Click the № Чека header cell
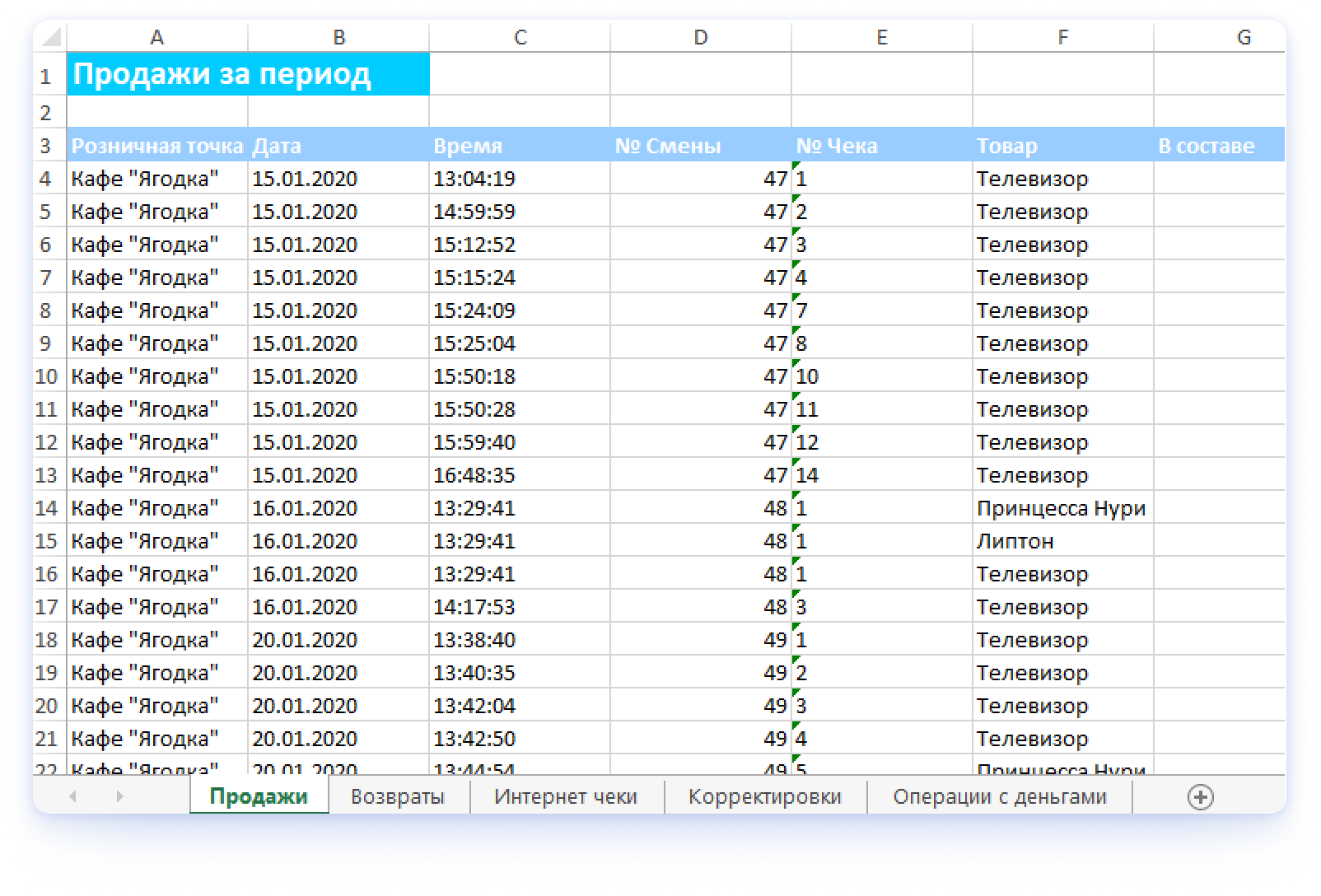 coord(882,145)
